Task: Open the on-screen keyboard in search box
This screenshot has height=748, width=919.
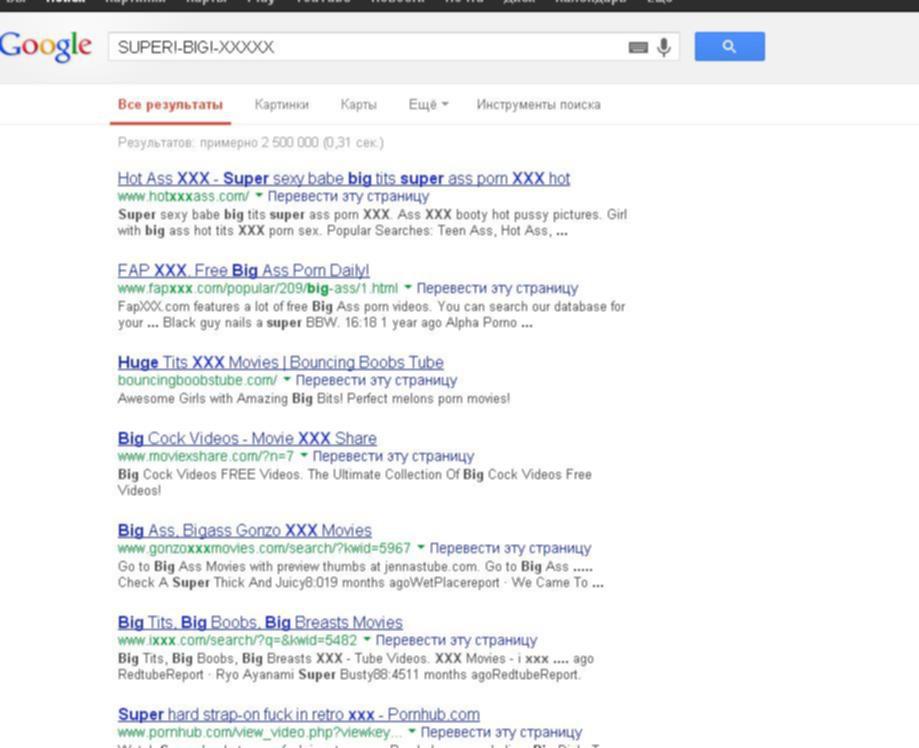Action: click(x=638, y=47)
